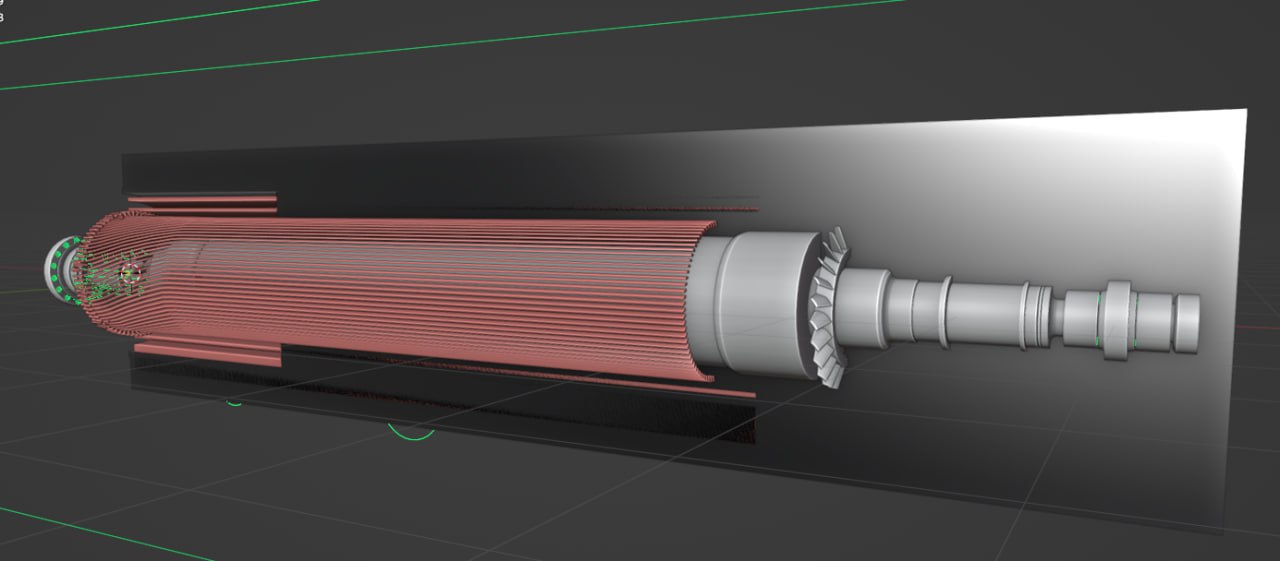Click the triple-grooved ring section on shaft
The height and width of the screenshot is (561, 1280).
pyautogui.click(x=1036, y=315)
